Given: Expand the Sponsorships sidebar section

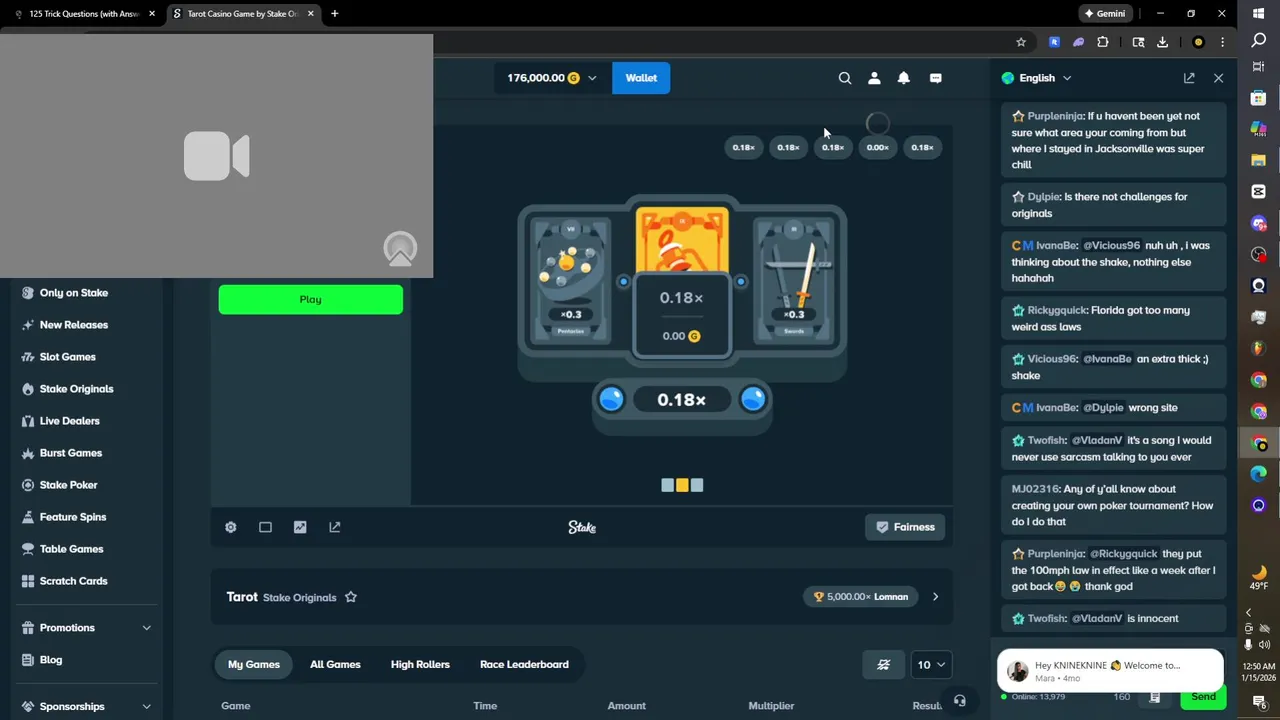Looking at the screenshot, I should coord(146,707).
